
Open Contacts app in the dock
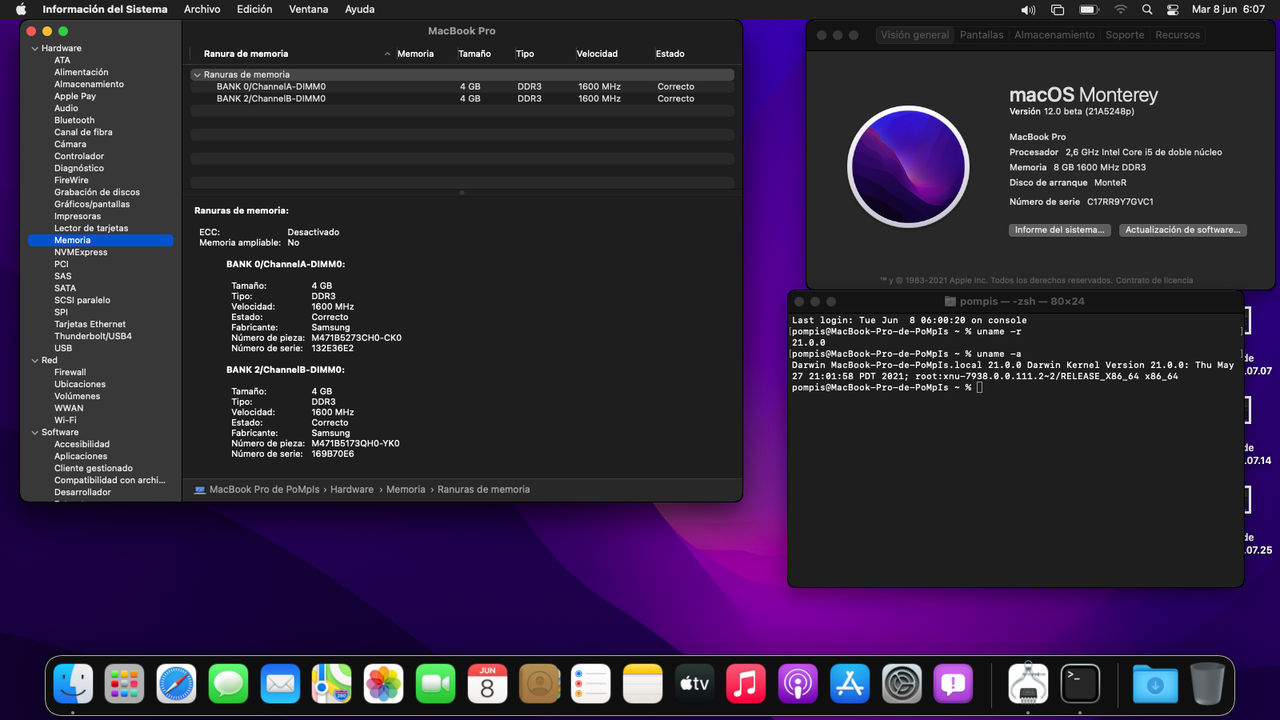click(539, 684)
